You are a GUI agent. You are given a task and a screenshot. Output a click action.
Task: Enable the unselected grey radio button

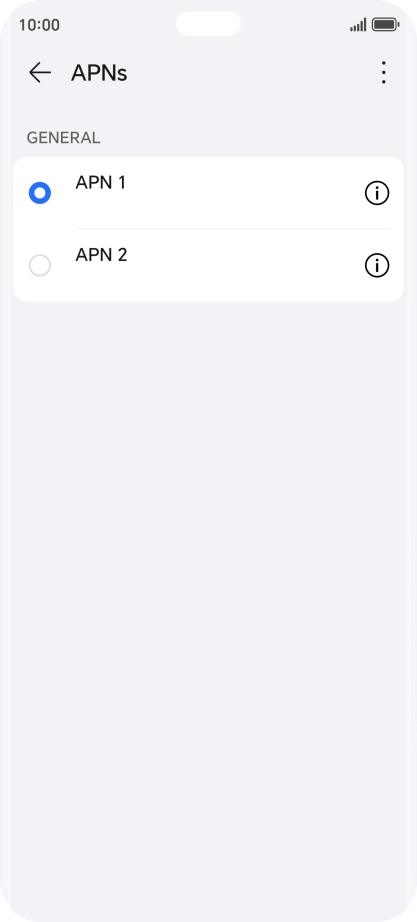40,266
